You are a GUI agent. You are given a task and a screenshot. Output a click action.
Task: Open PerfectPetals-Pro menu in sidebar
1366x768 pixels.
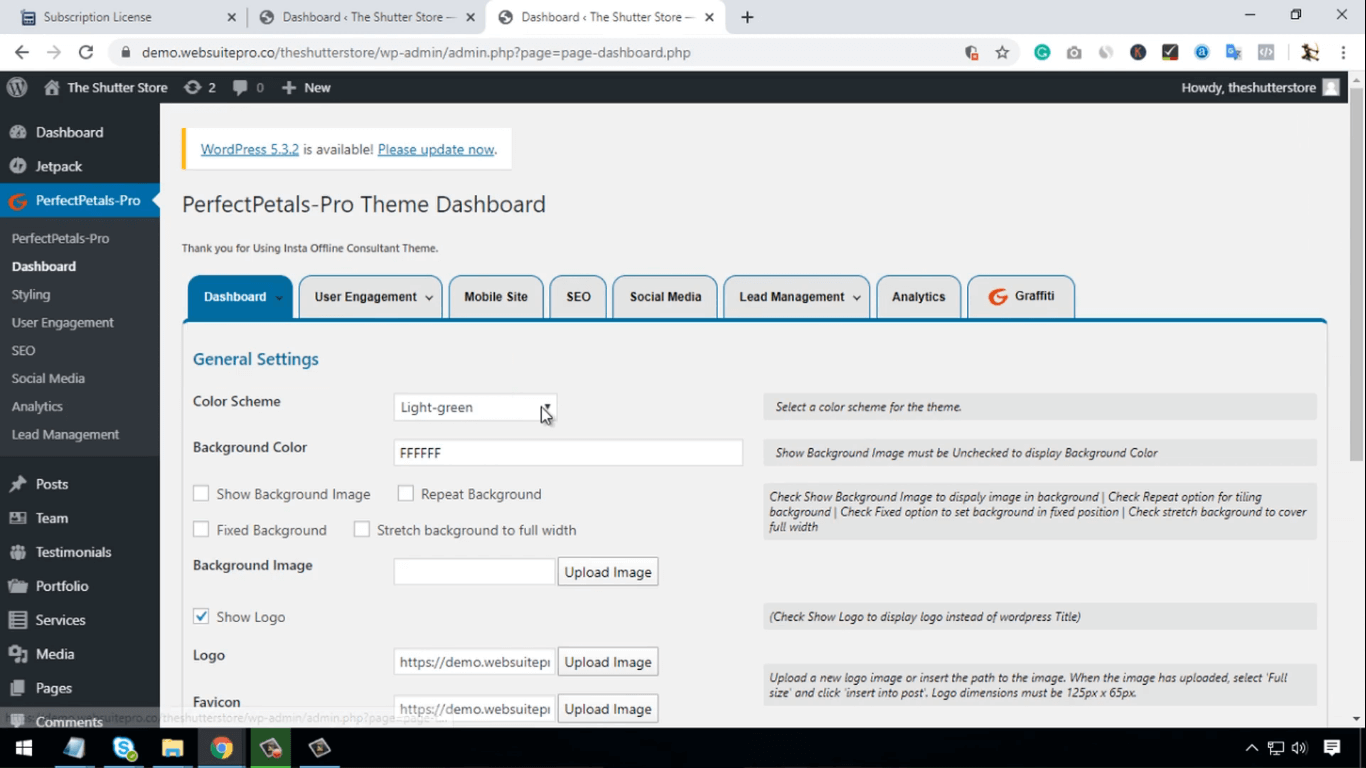[80, 200]
